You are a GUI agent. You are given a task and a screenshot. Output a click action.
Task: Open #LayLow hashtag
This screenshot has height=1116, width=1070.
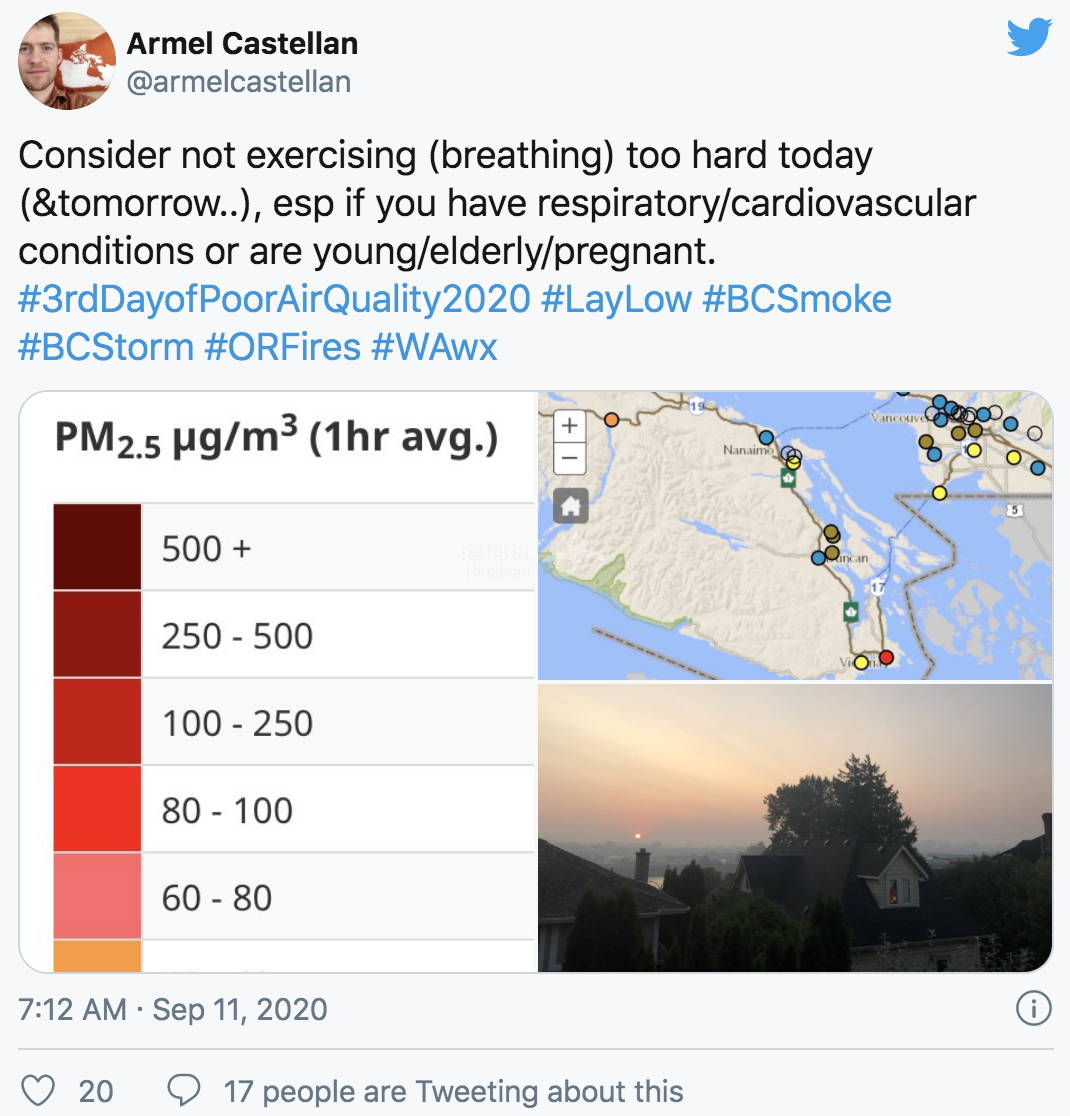click(616, 299)
